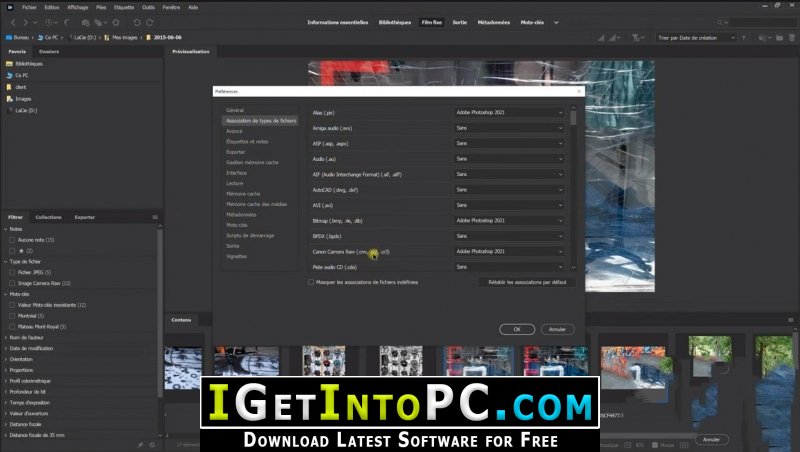The image size is (800, 452).
Task: Select the orange graffiti thumbnail in Contenu
Action: click(633, 367)
